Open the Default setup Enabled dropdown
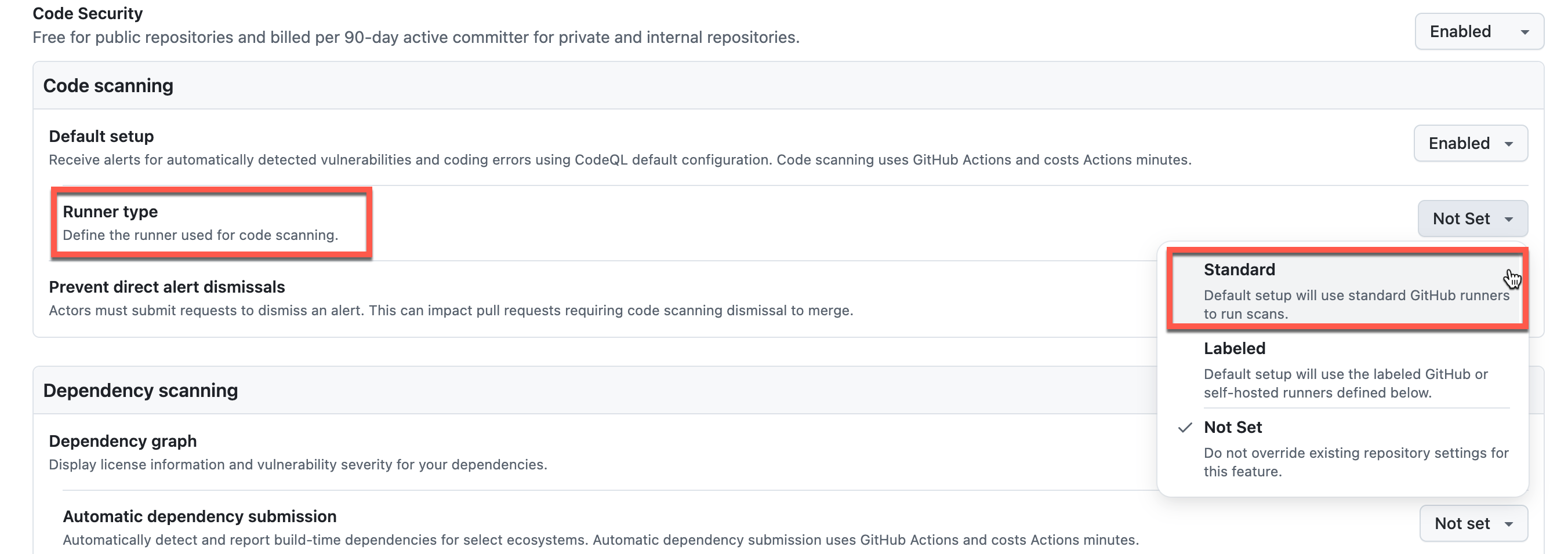The height and width of the screenshot is (554, 1568). (1471, 144)
